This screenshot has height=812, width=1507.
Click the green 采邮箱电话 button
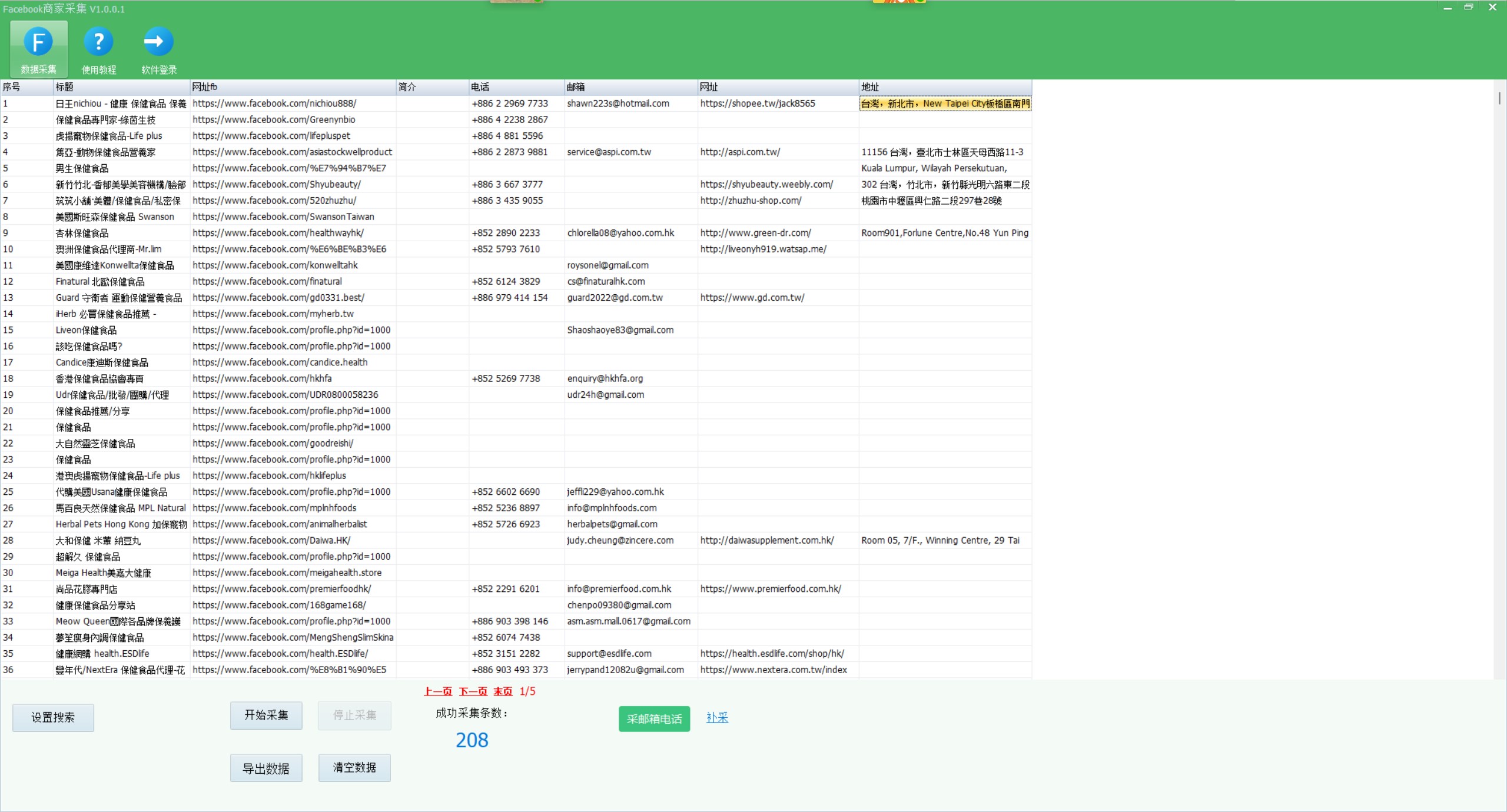(654, 719)
